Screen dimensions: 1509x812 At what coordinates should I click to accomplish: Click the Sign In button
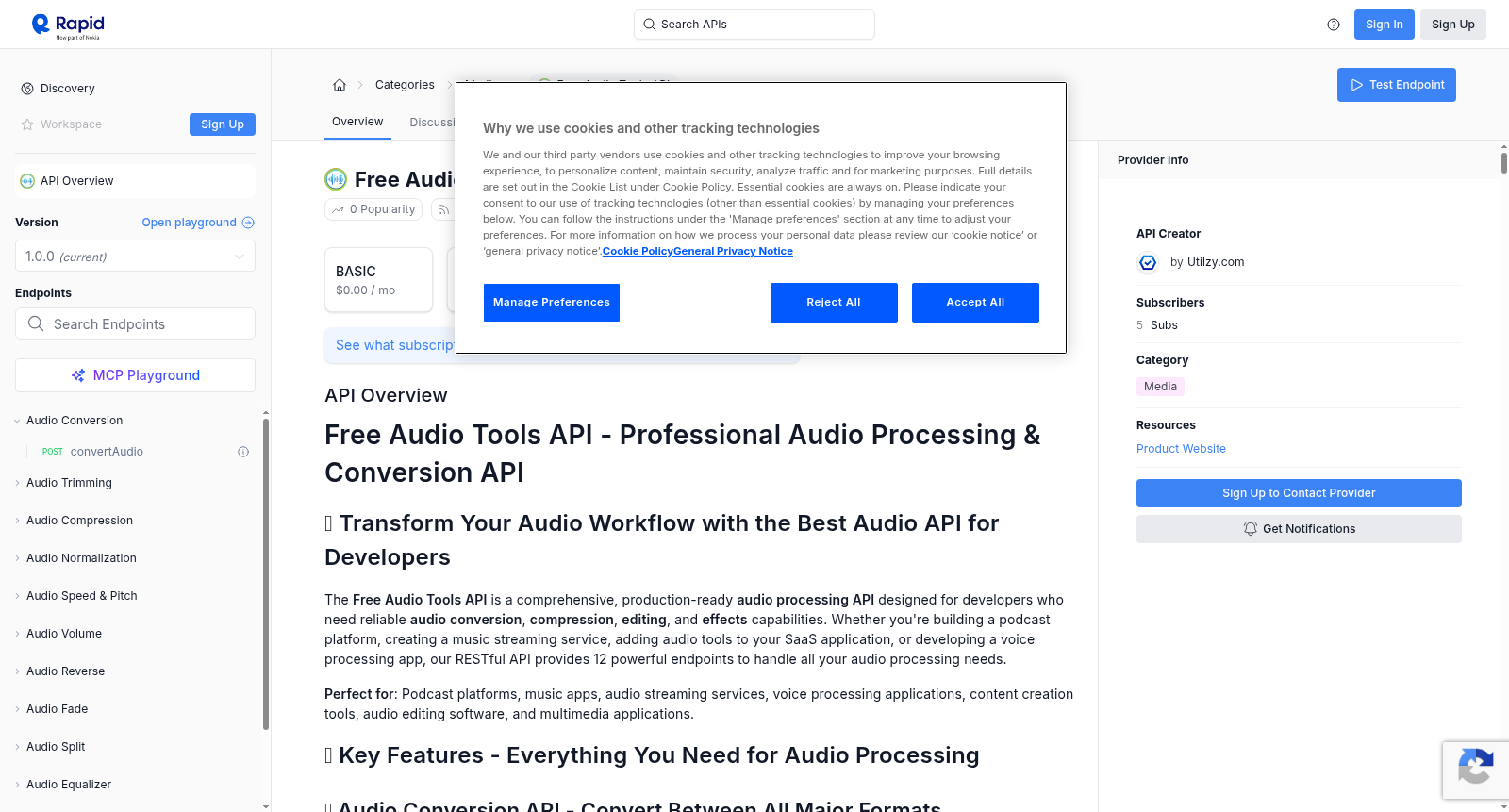tap(1384, 25)
